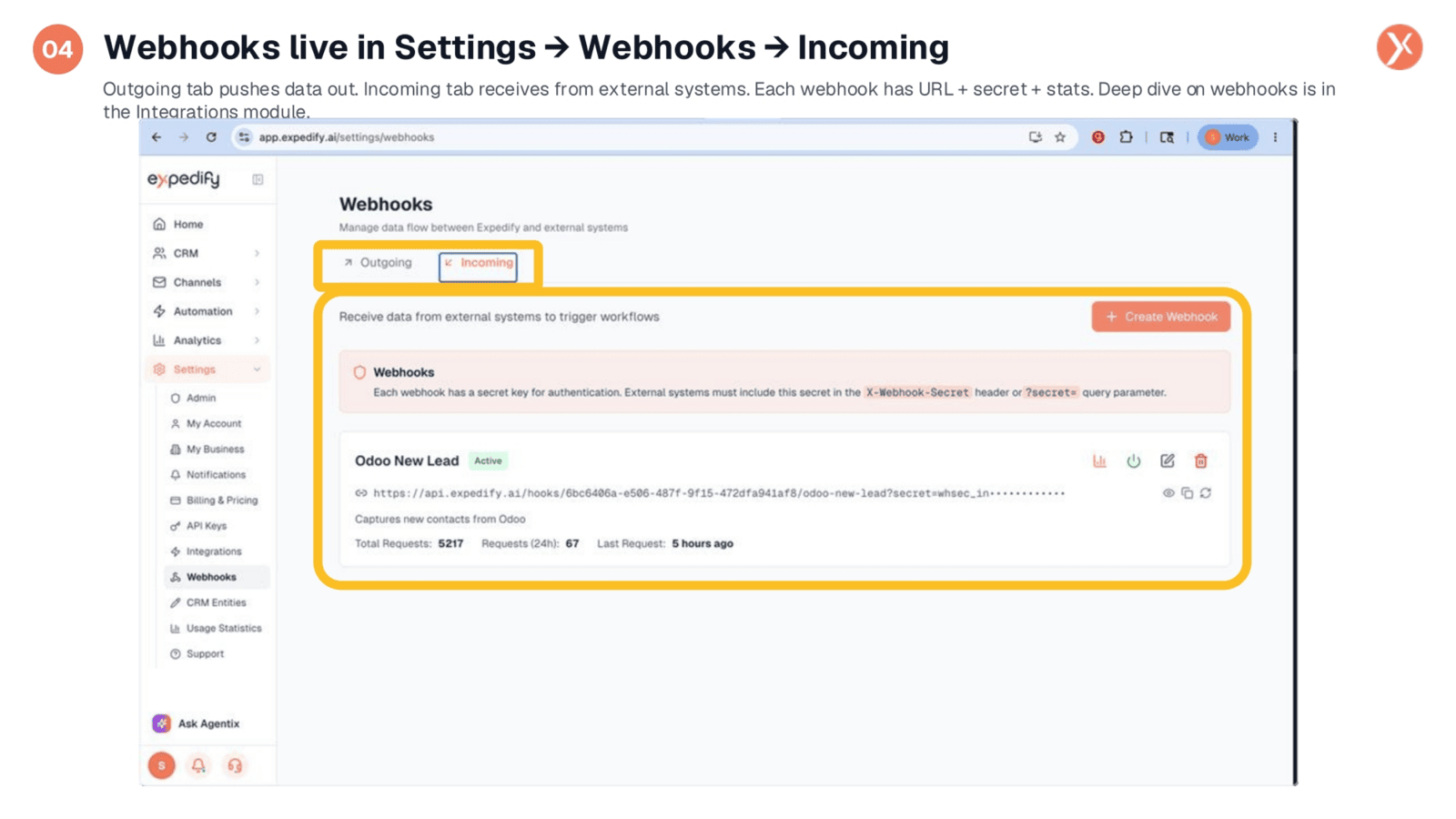Expand the Channels menu chevron
The height and width of the screenshot is (819, 1456).
click(x=257, y=282)
